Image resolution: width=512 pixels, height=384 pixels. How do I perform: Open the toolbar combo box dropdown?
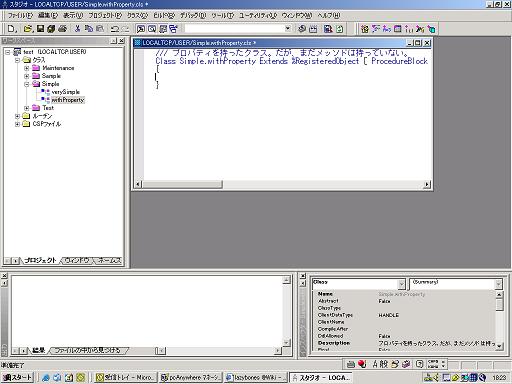click(287, 29)
